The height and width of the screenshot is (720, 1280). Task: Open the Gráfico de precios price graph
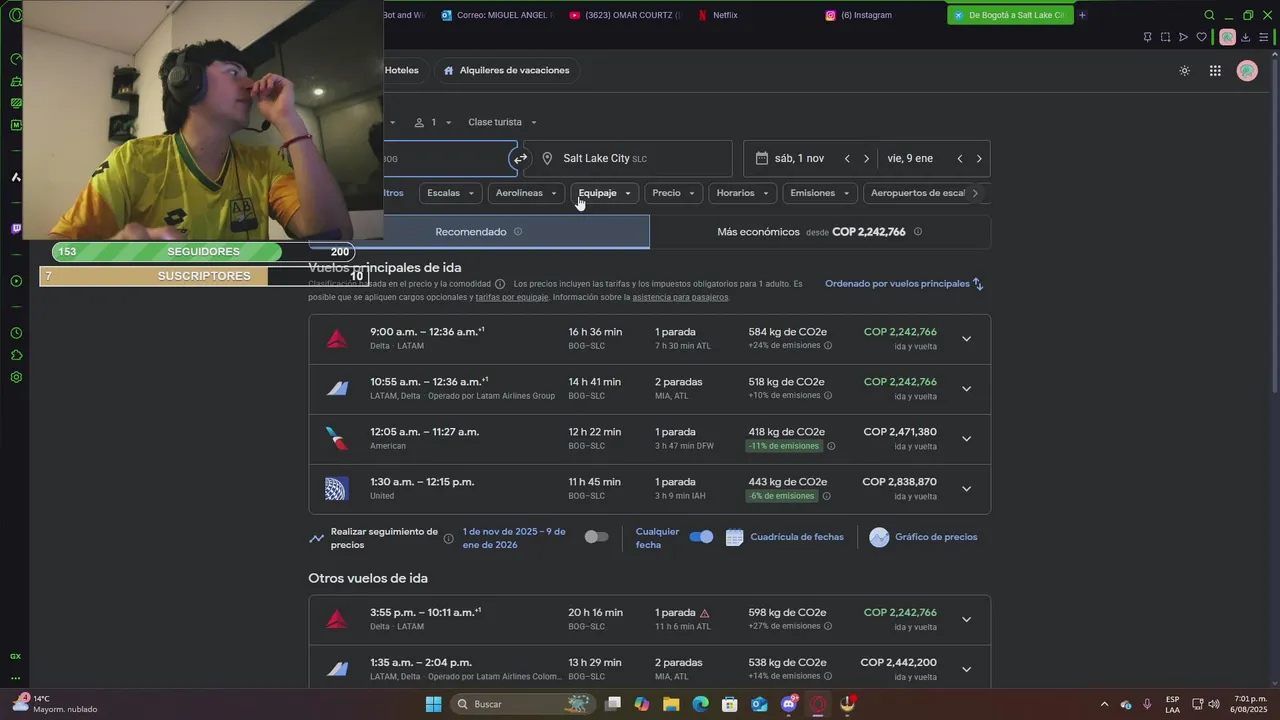(x=923, y=537)
